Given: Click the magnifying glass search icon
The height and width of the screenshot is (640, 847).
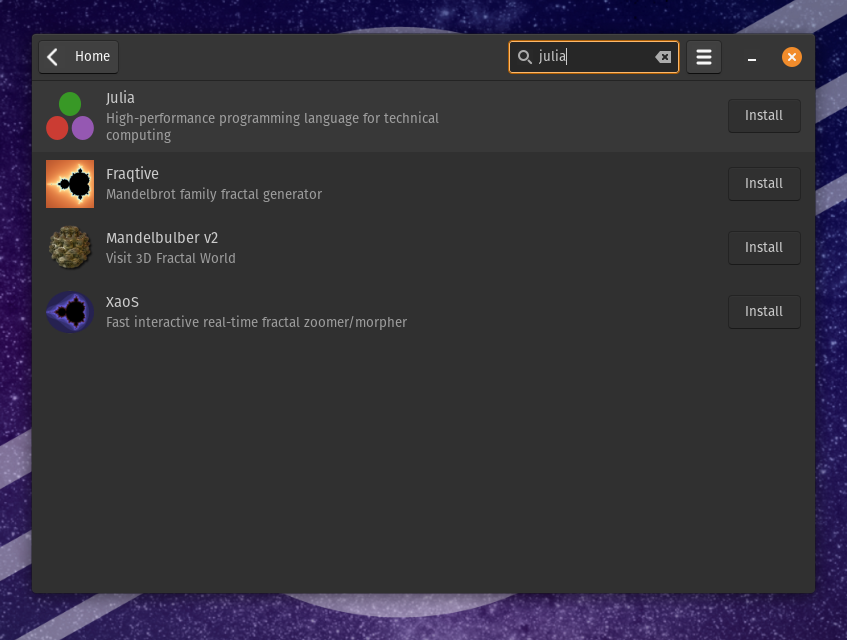Looking at the screenshot, I should pos(524,57).
